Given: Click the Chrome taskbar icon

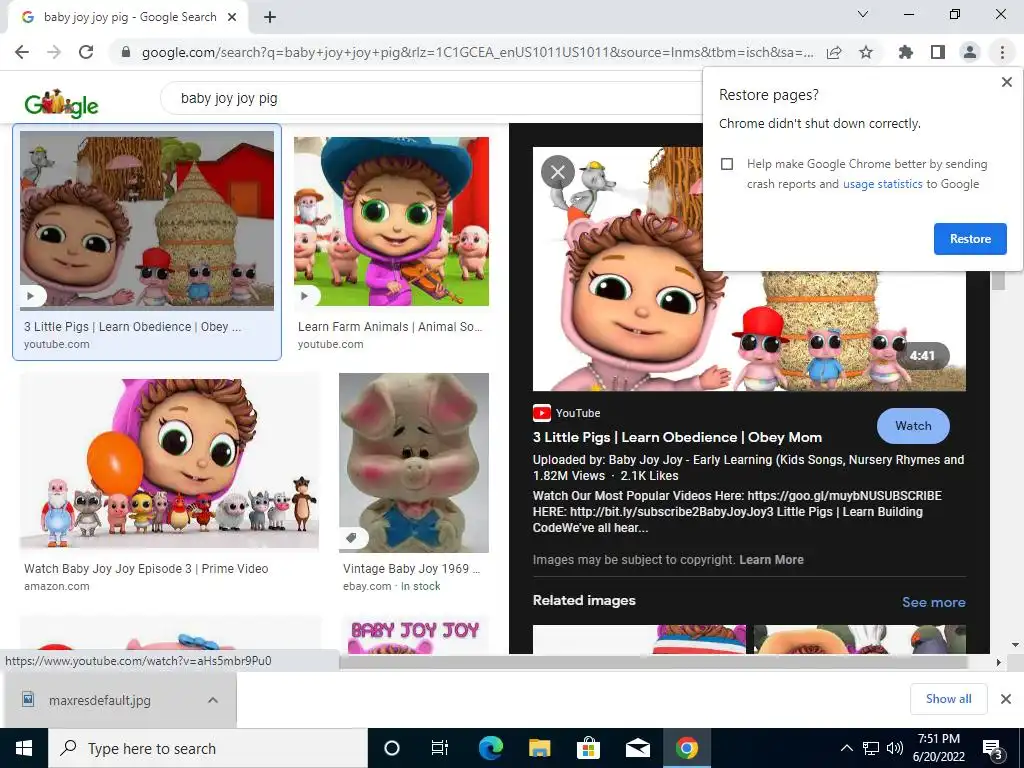Looking at the screenshot, I should pyautogui.click(x=686, y=748).
